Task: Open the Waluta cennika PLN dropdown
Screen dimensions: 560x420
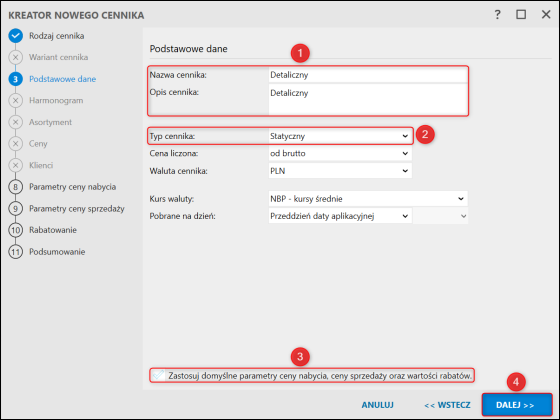Action: [340, 171]
